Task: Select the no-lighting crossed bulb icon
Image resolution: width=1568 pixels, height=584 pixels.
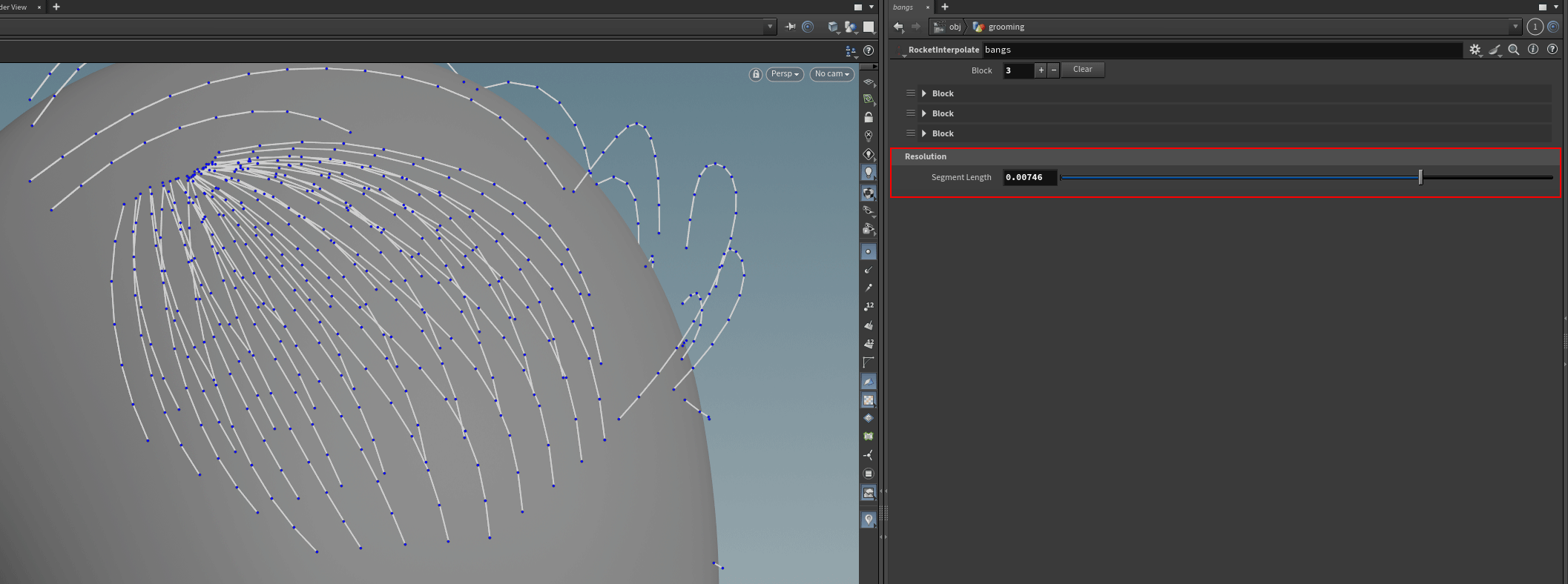Action: coord(868,136)
